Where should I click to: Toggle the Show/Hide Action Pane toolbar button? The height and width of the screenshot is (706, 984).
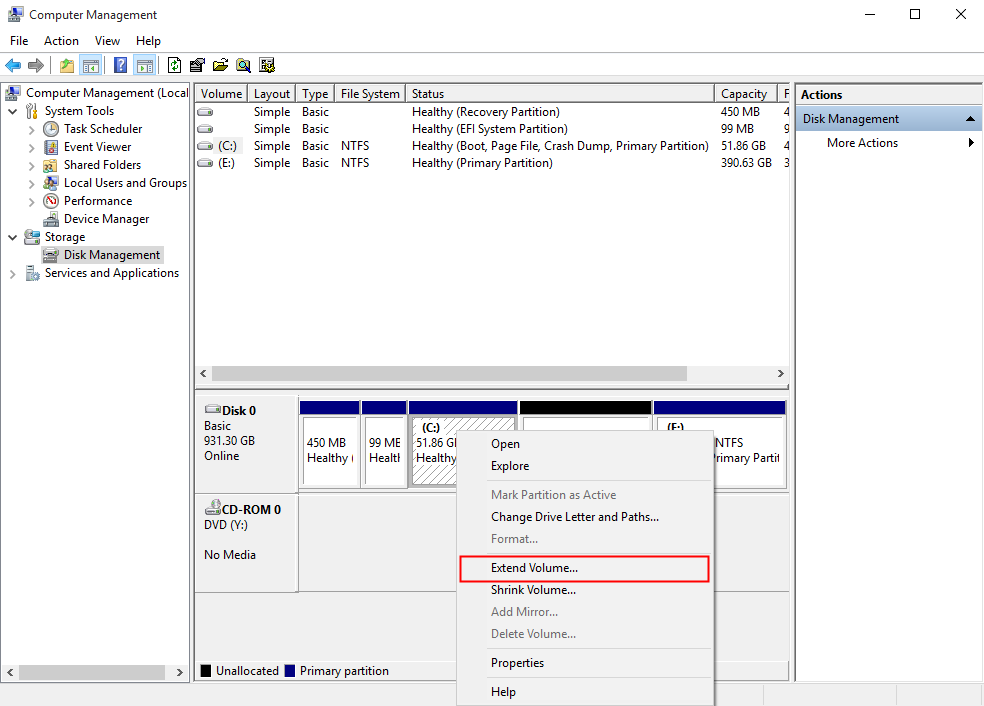146,65
